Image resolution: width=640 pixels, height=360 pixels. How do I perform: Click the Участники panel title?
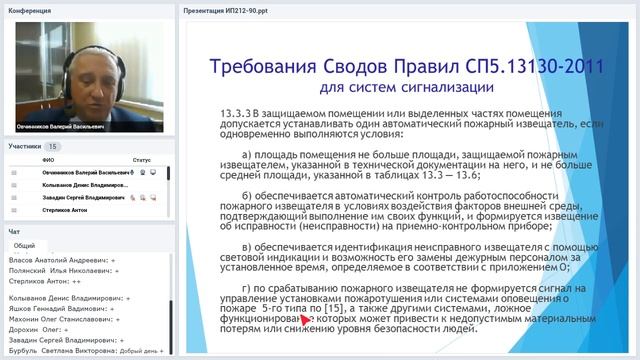[25, 146]
